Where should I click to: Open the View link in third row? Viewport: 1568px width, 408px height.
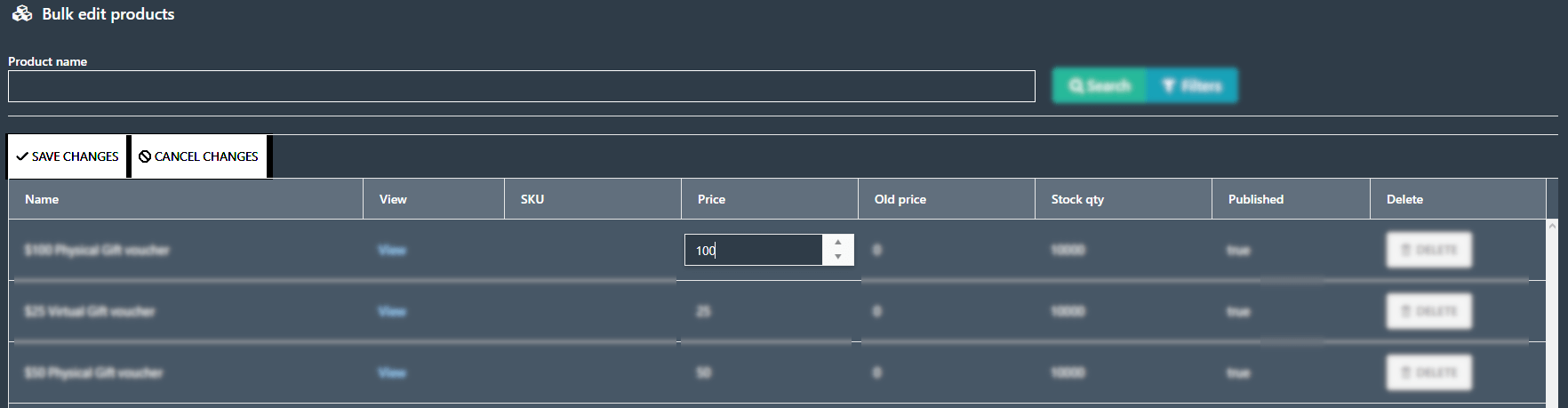click(392, 372)
